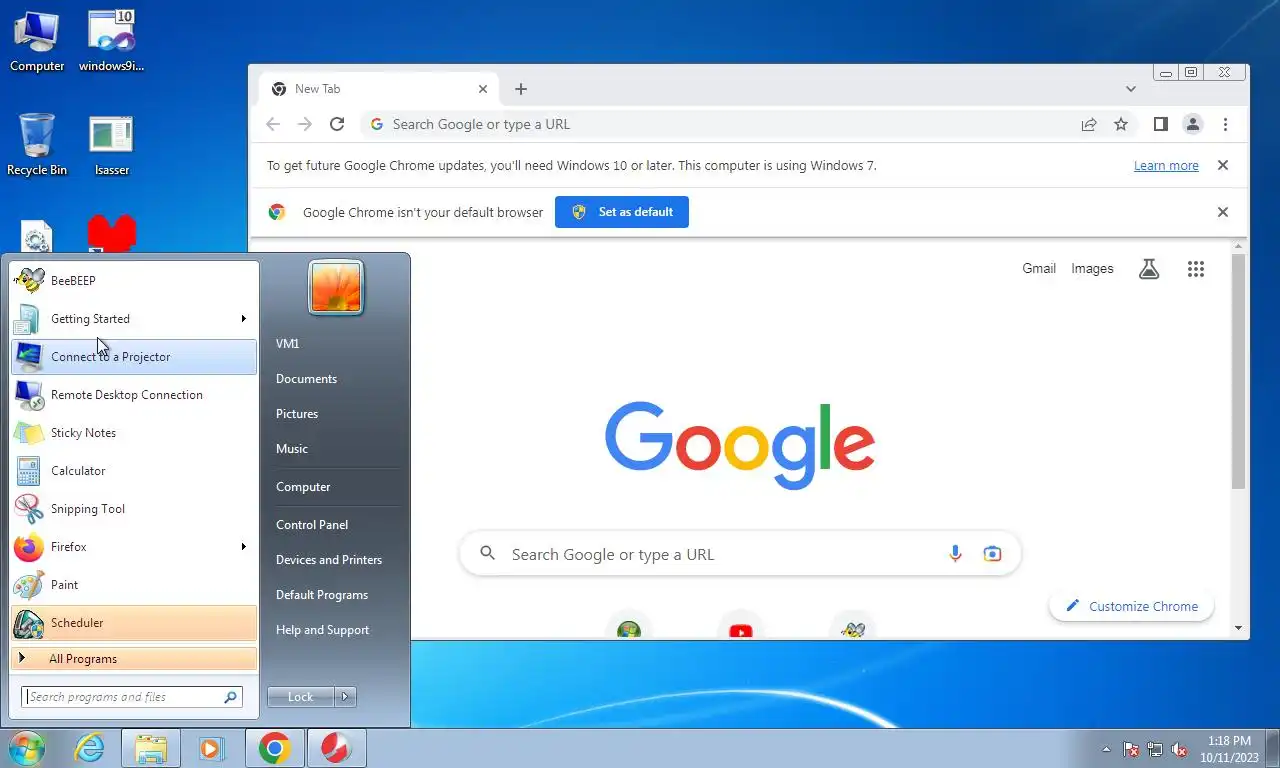This screenshot has width=1280, height=768.
Task: Open Paint from the Start menu
Action: tap(134, 585)
